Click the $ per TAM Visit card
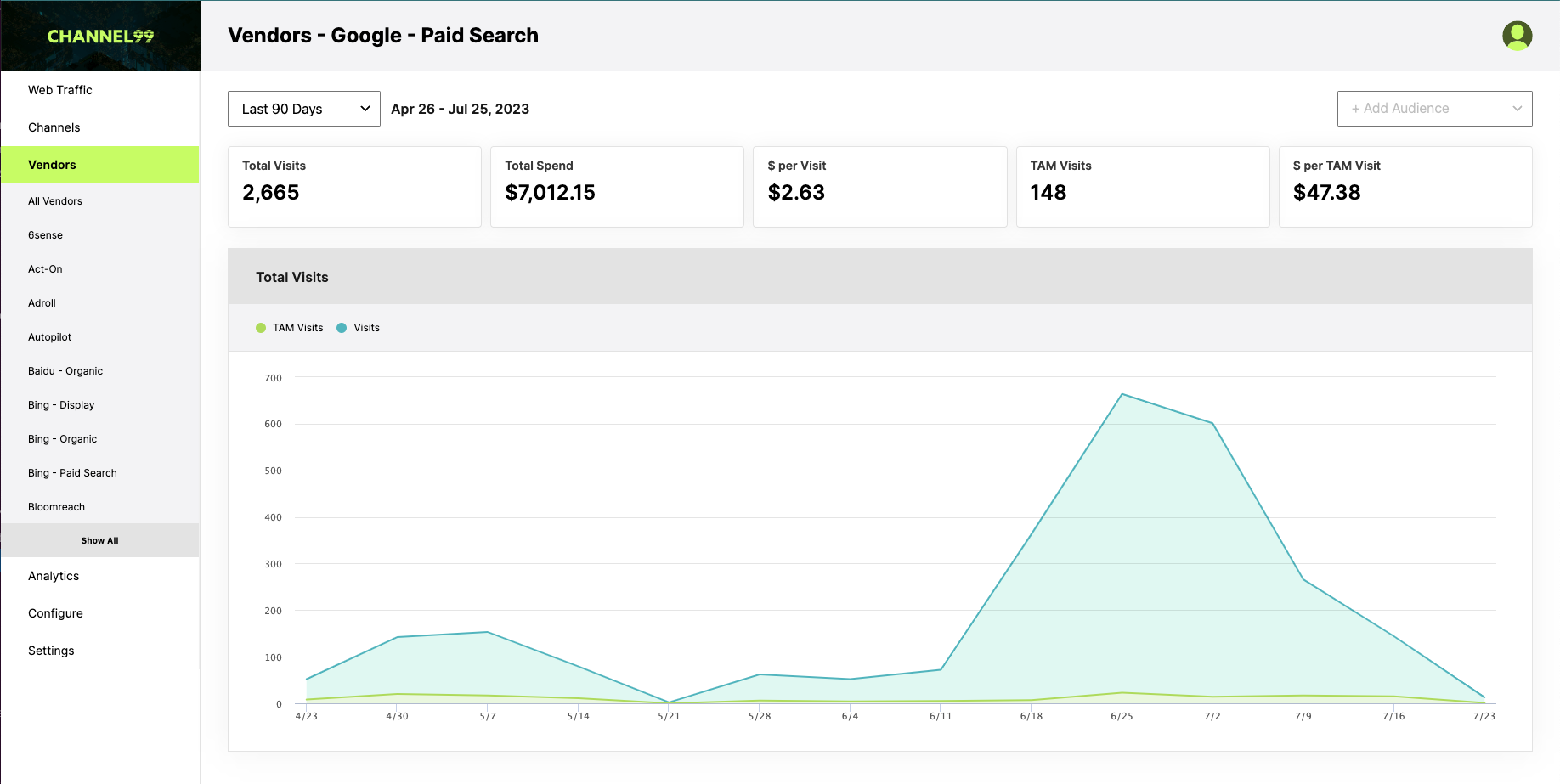 click(1405, 187)
